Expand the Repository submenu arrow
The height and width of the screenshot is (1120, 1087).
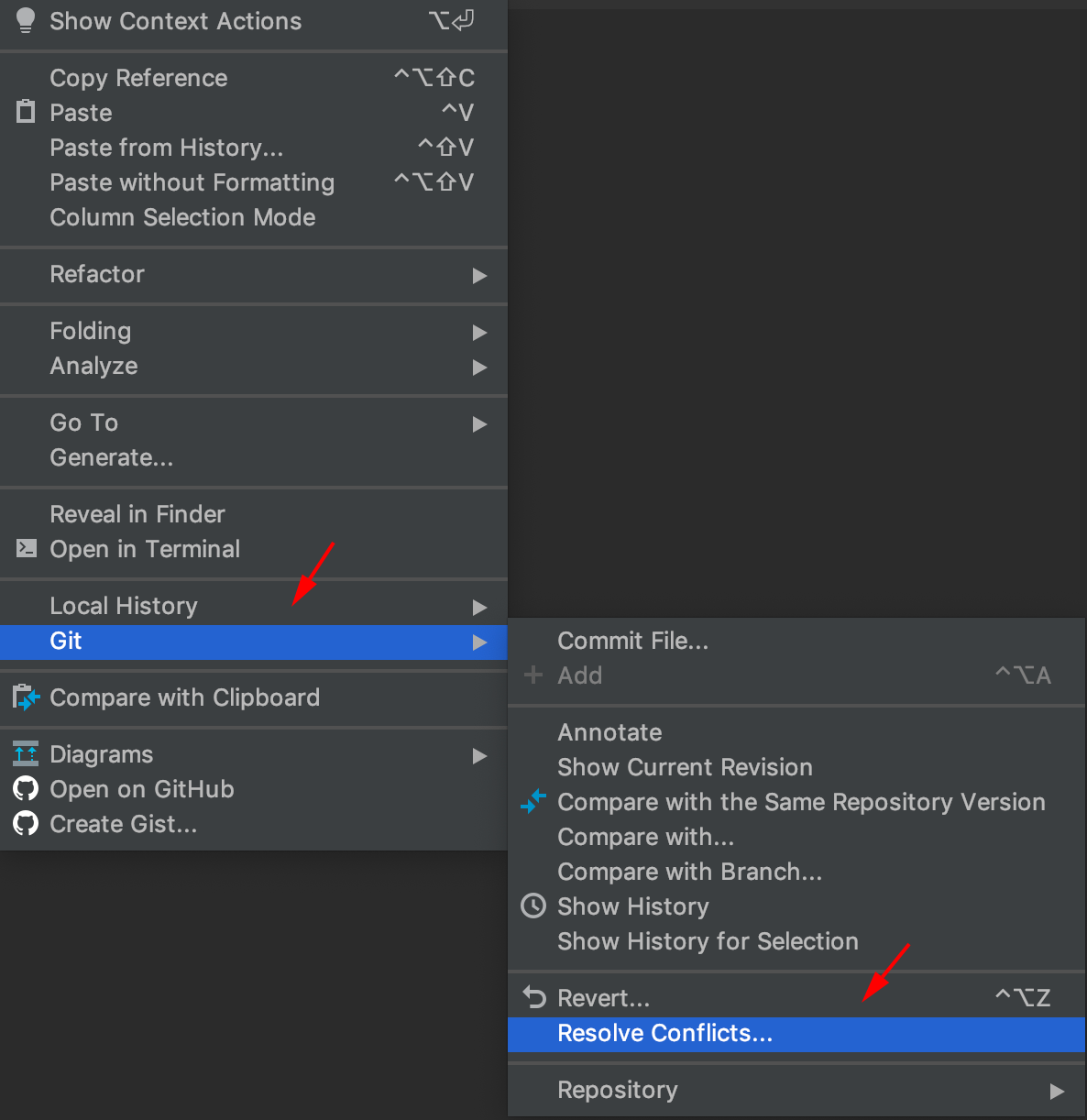1057,1091
